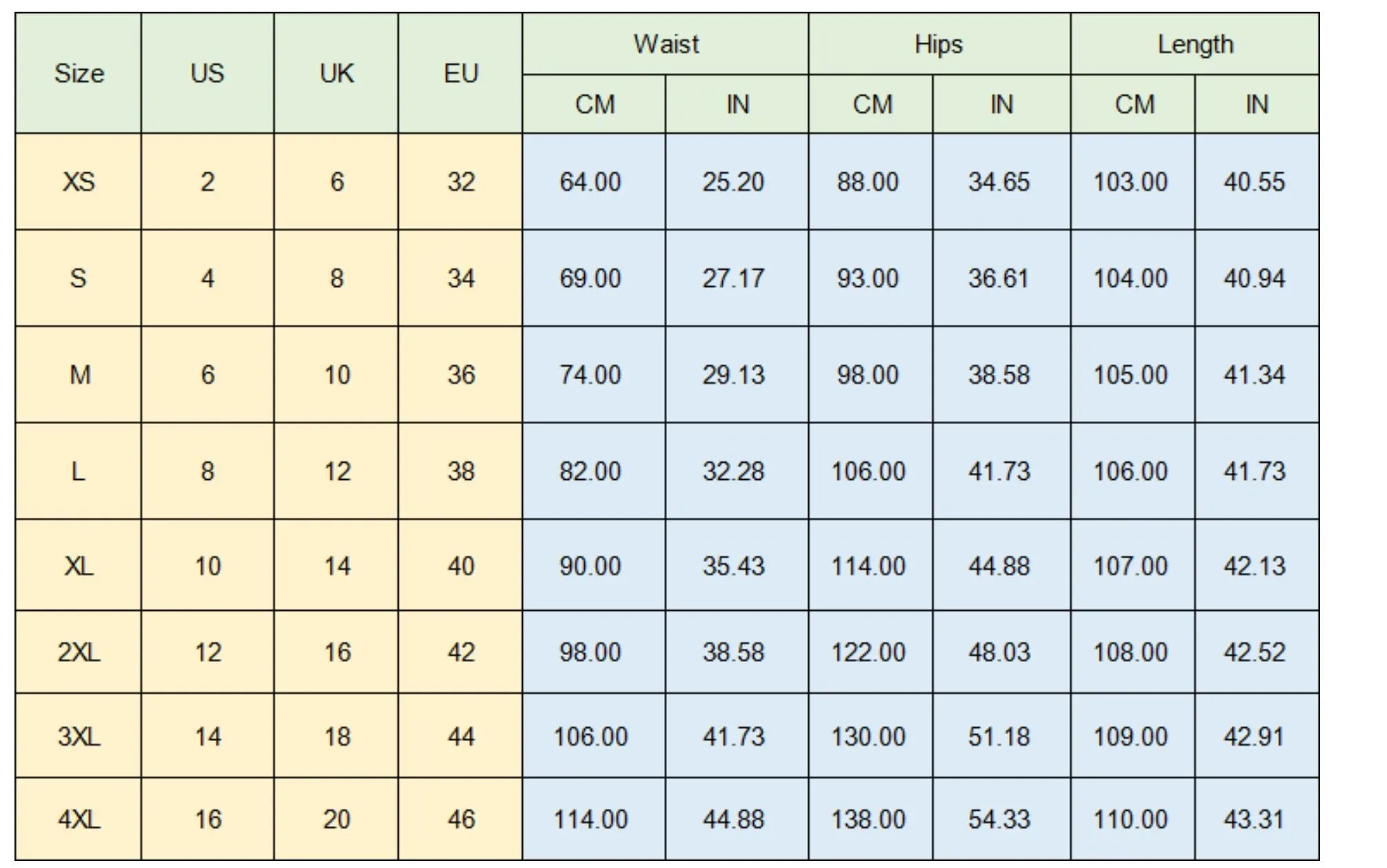Select the Length header cell
Viewport: 1387px width, 868px height.
click(1195, 44)
